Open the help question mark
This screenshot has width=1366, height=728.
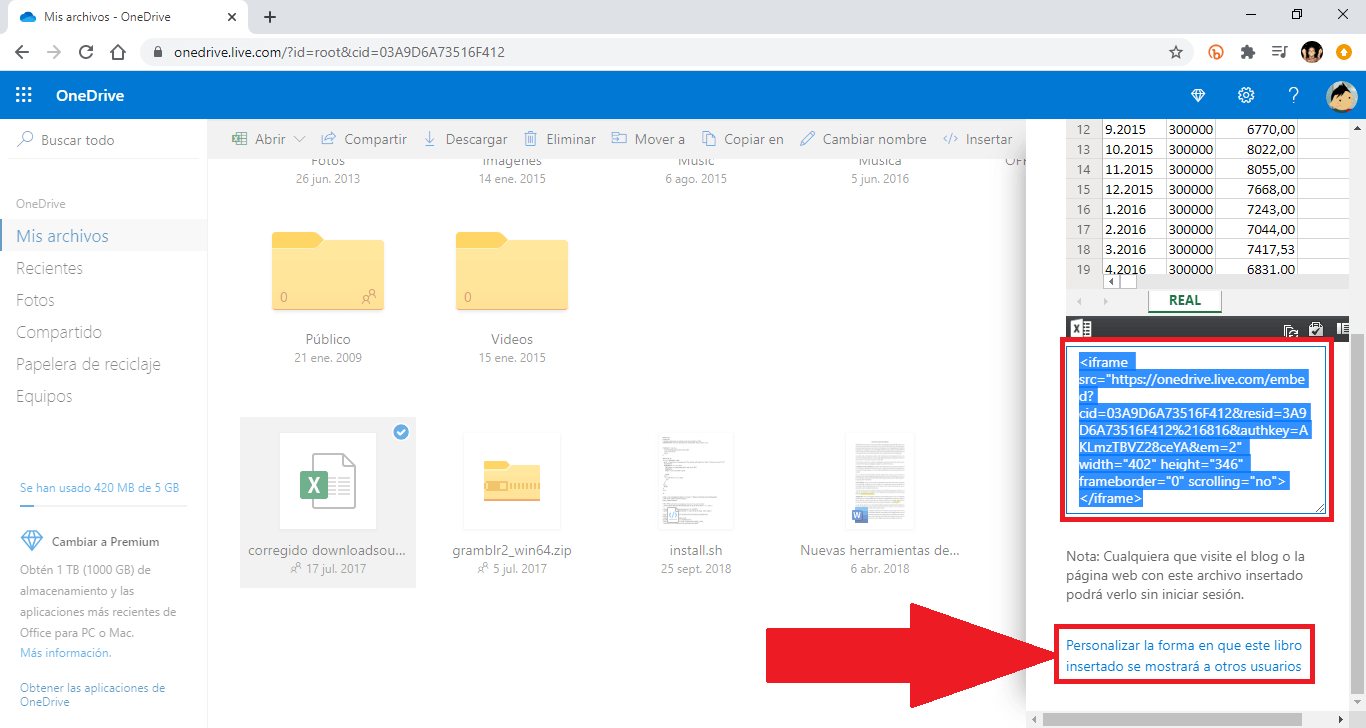tap(1294, 96)
